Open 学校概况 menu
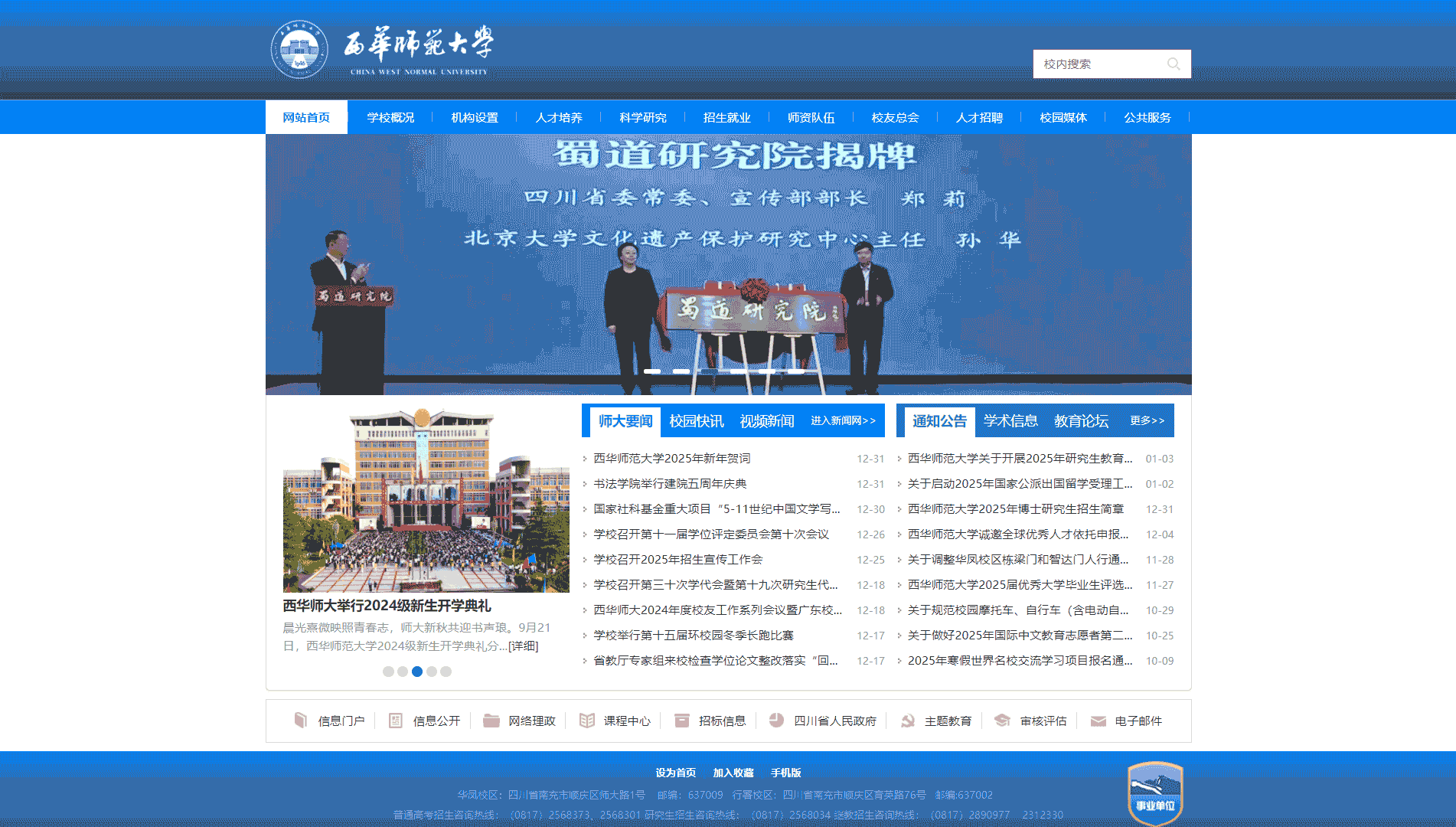The height and width of the screenshot is (827, 1456). tap(390, 117)
